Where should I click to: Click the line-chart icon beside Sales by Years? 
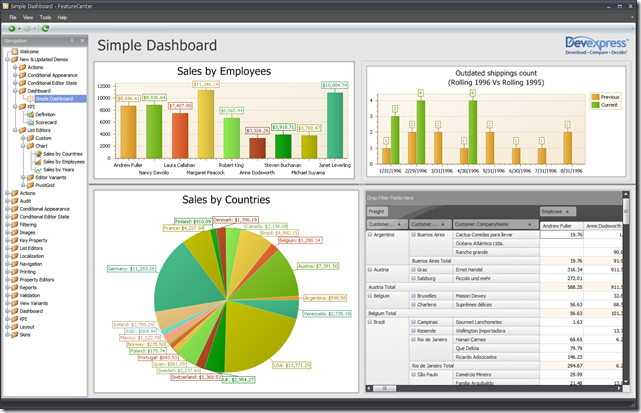[38, 169]
